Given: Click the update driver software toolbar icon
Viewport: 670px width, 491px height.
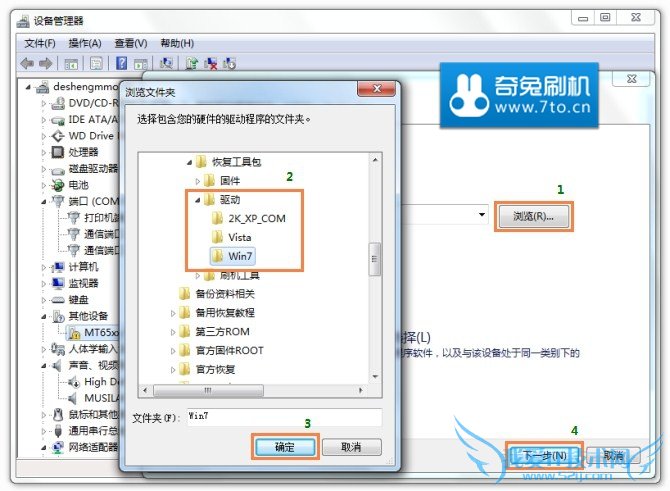Looking at the screenshot, I should tap(191, 64).
